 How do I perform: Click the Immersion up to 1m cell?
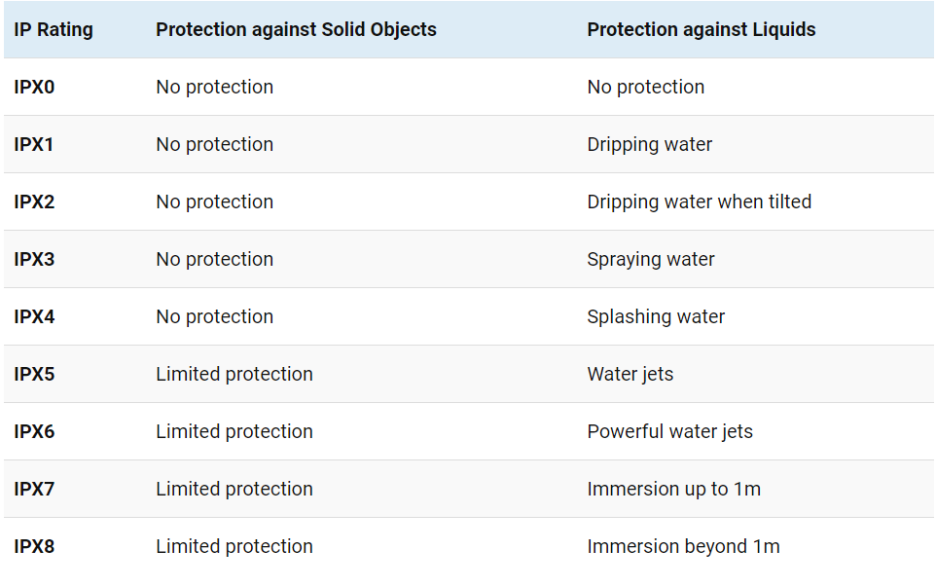coord(674,489)
